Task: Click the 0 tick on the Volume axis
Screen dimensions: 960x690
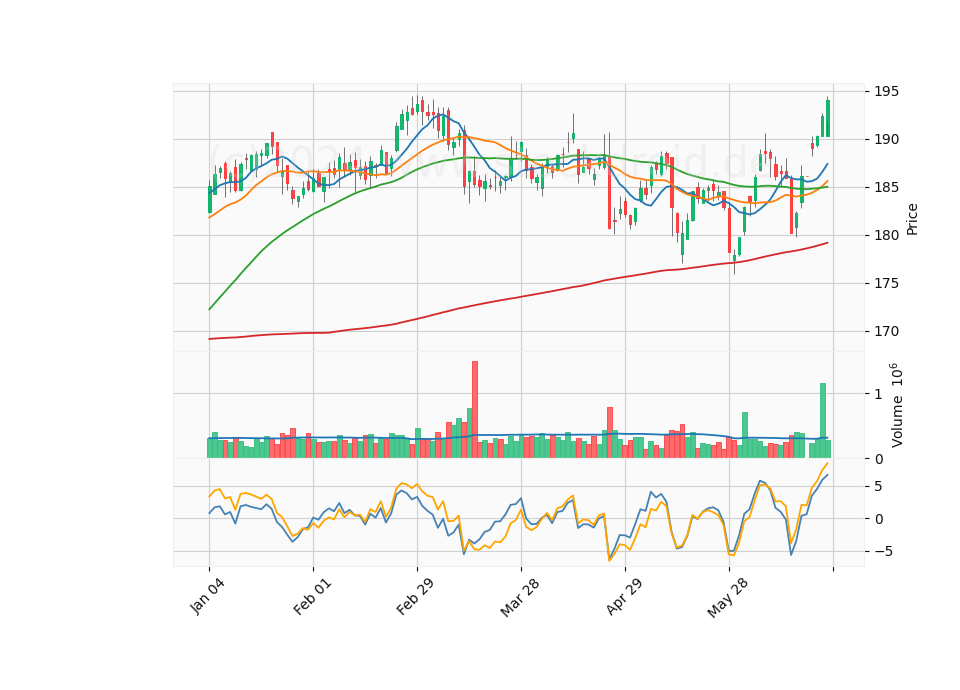Action: tap(879, 459)
